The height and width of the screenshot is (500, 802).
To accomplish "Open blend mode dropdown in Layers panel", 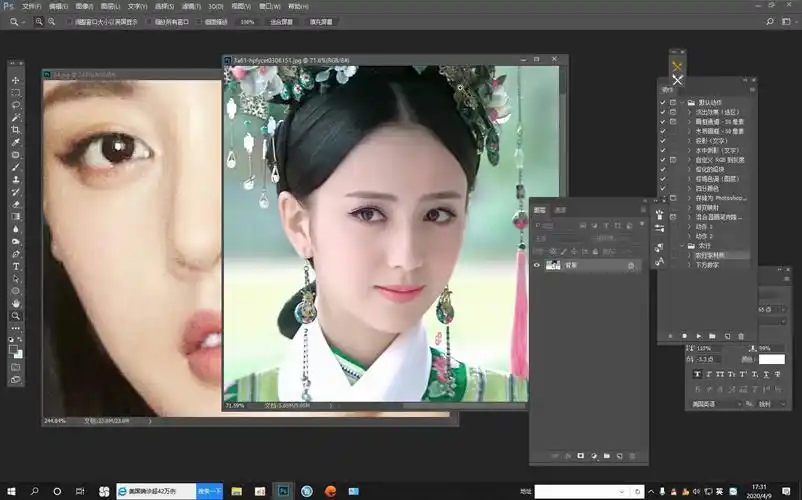I will click(560, 238).
